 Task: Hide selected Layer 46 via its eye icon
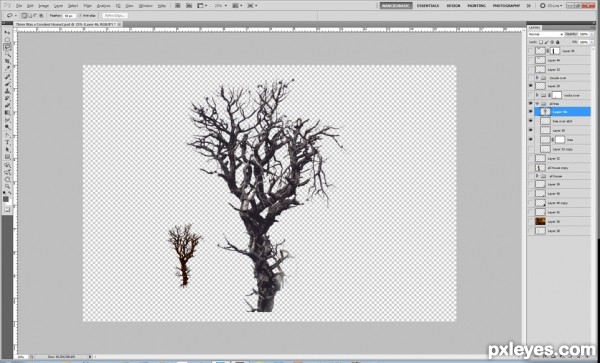tap(530, 112)
